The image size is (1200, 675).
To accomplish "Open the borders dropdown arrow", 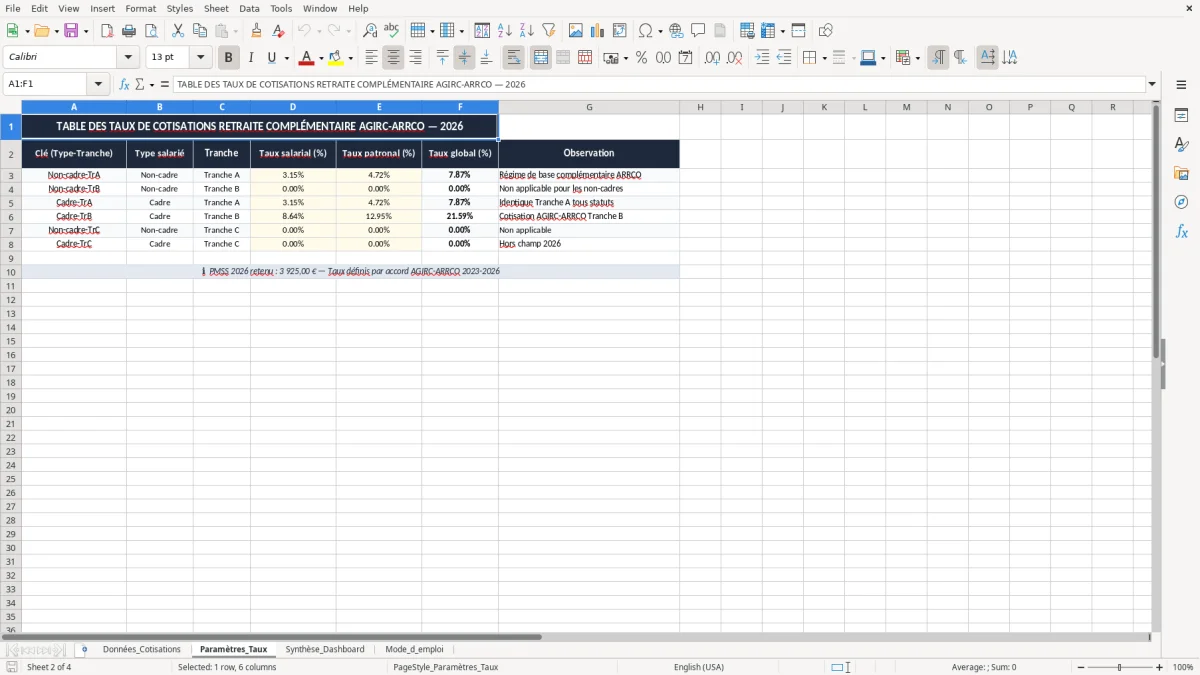I will coord(825,59).
